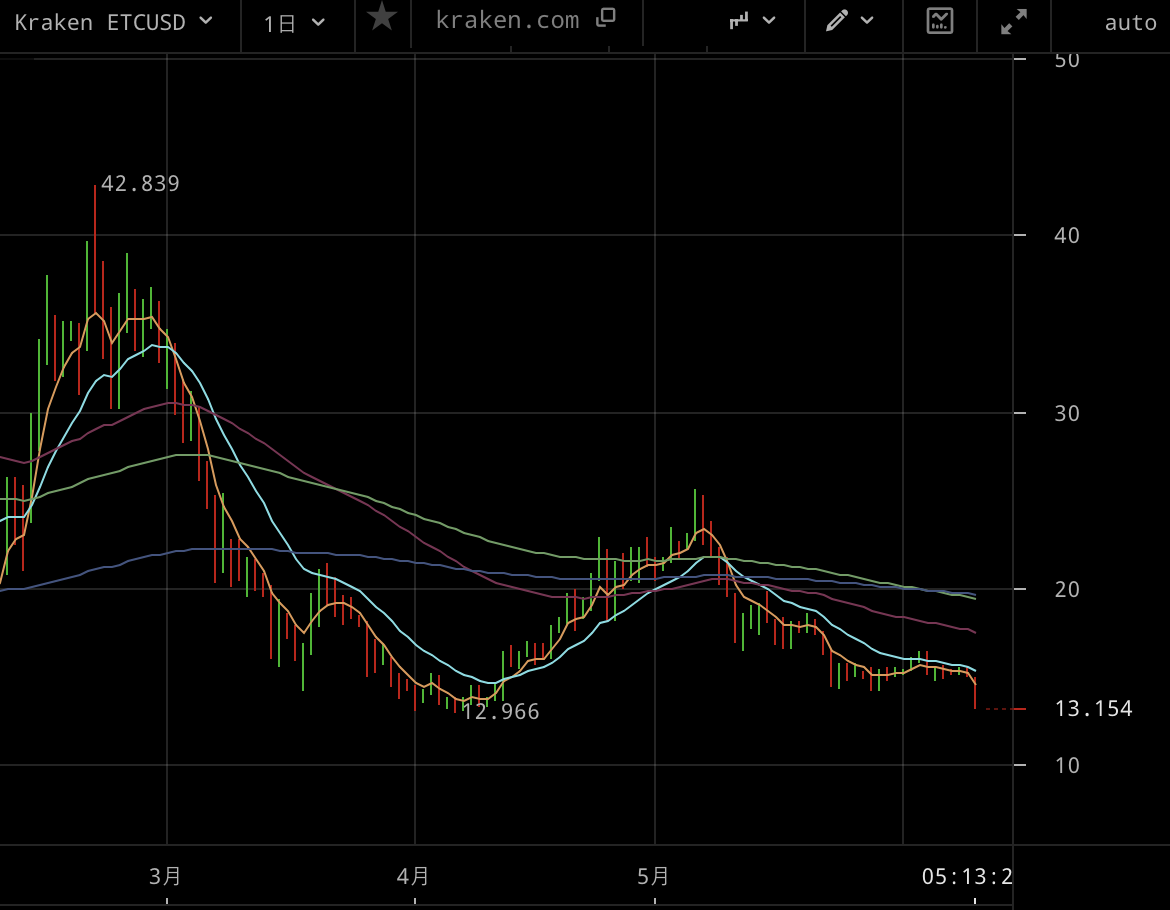This screenshot has width=1170, height=910.
Task: Open the kraken.com link
Action: click(507, 20)
